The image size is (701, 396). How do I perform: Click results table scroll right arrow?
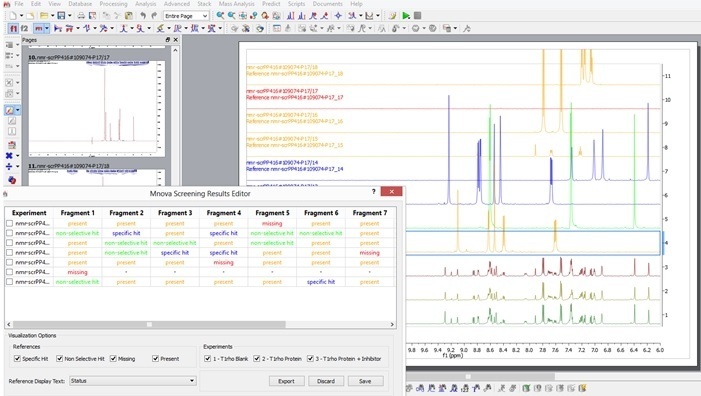(x=392, y=324)
